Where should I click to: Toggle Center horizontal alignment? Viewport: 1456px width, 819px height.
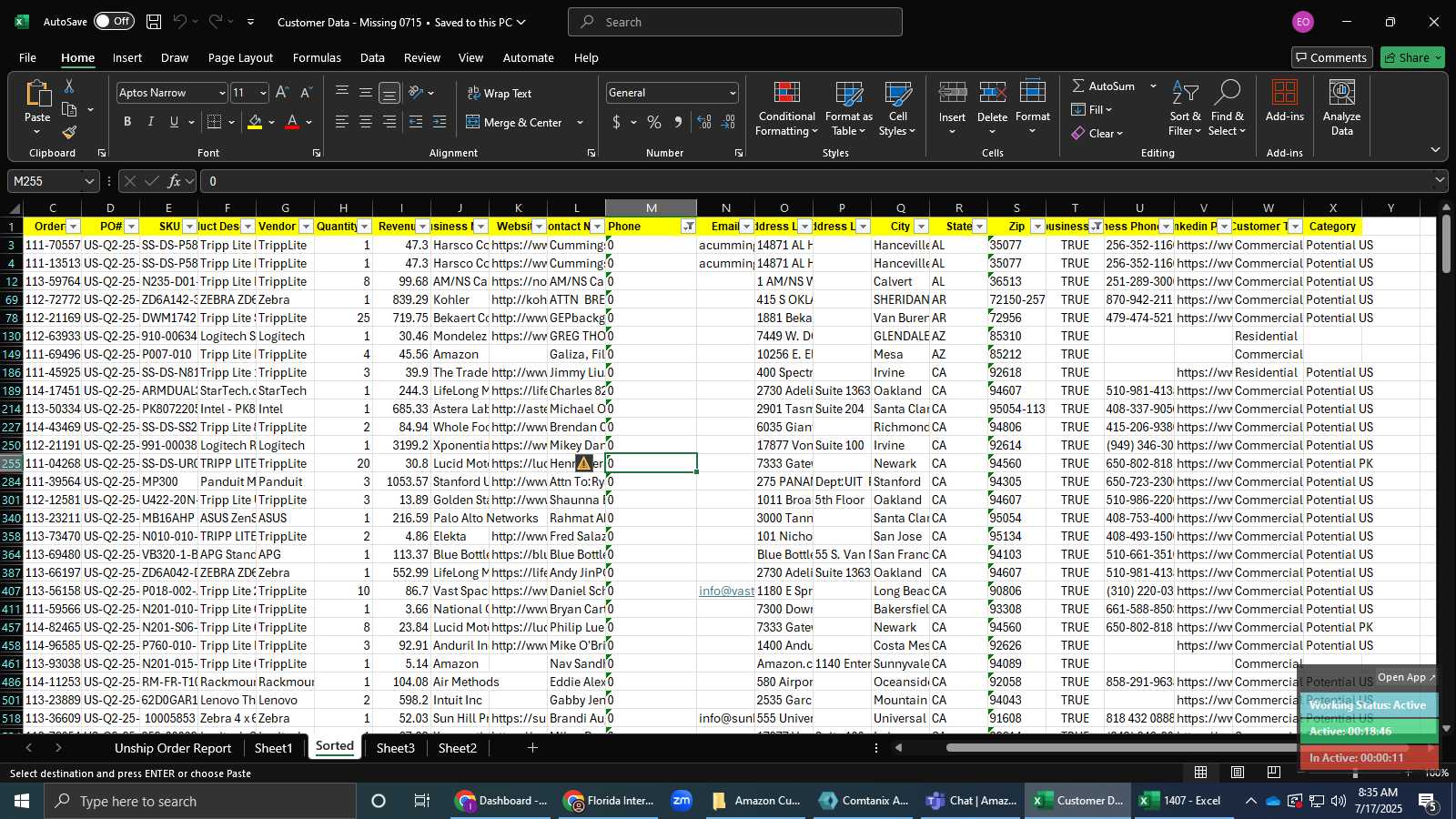(x=366, y=122)
